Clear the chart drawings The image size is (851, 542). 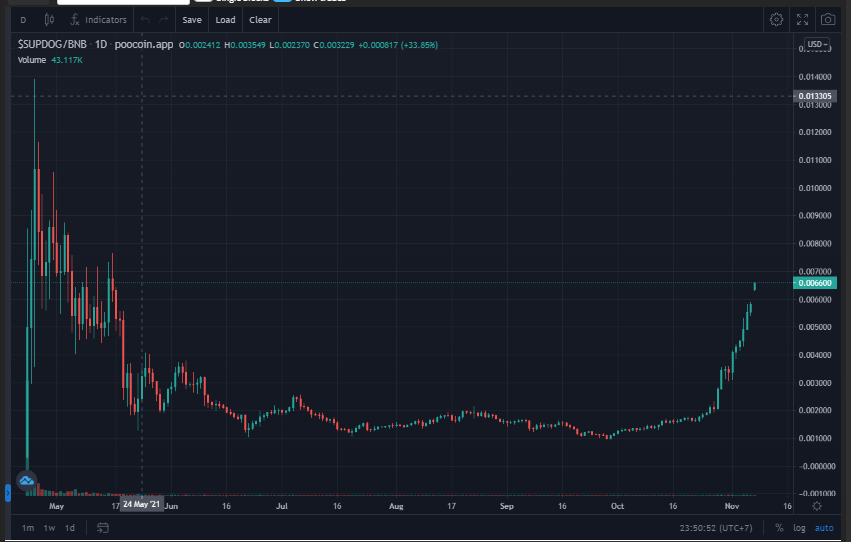click(x=260, y=20)
